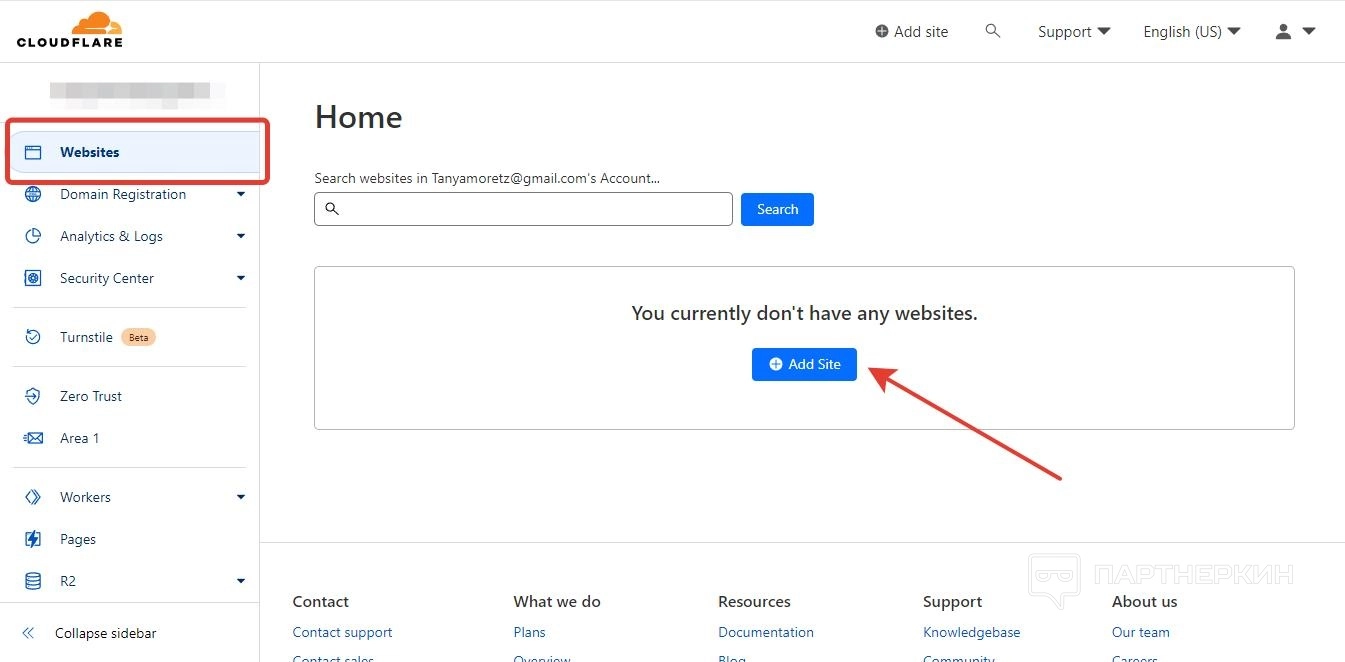Open the header search magnifier icon

point(993,31)
